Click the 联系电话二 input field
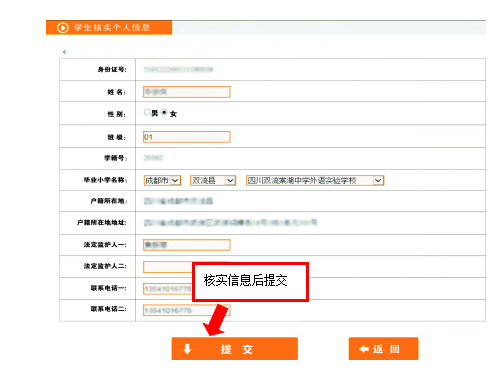 point(187,310)
